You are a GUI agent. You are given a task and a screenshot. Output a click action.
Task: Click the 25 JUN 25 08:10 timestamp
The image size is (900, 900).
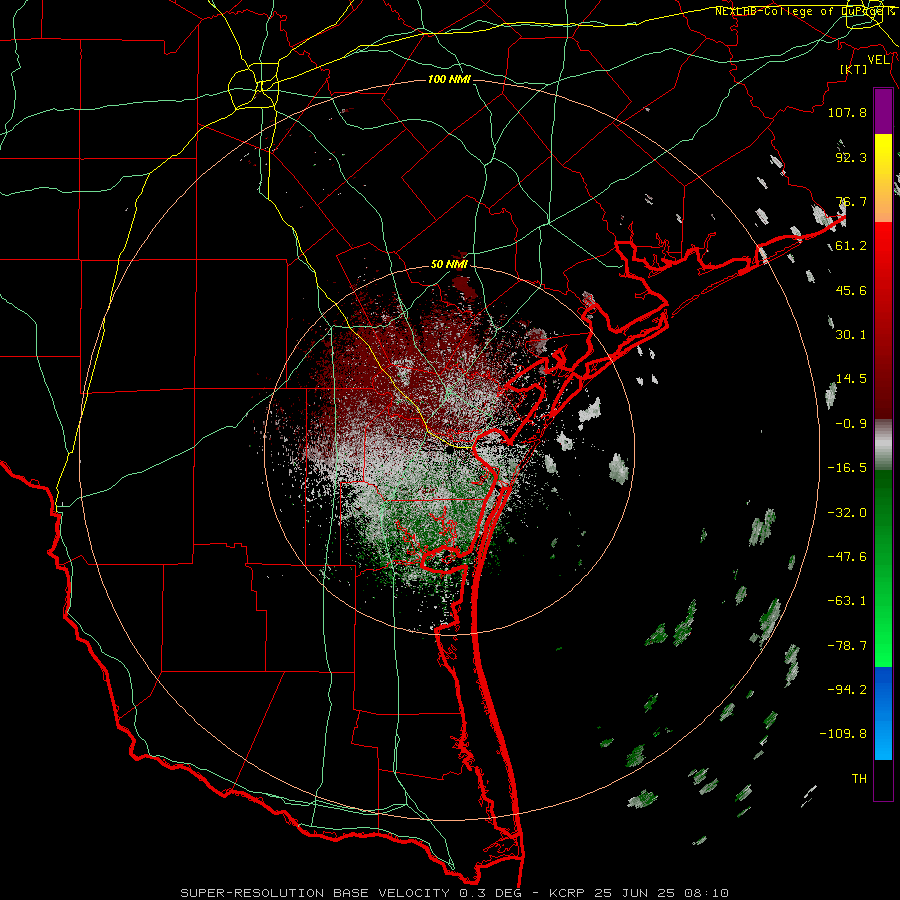[659, 893]
